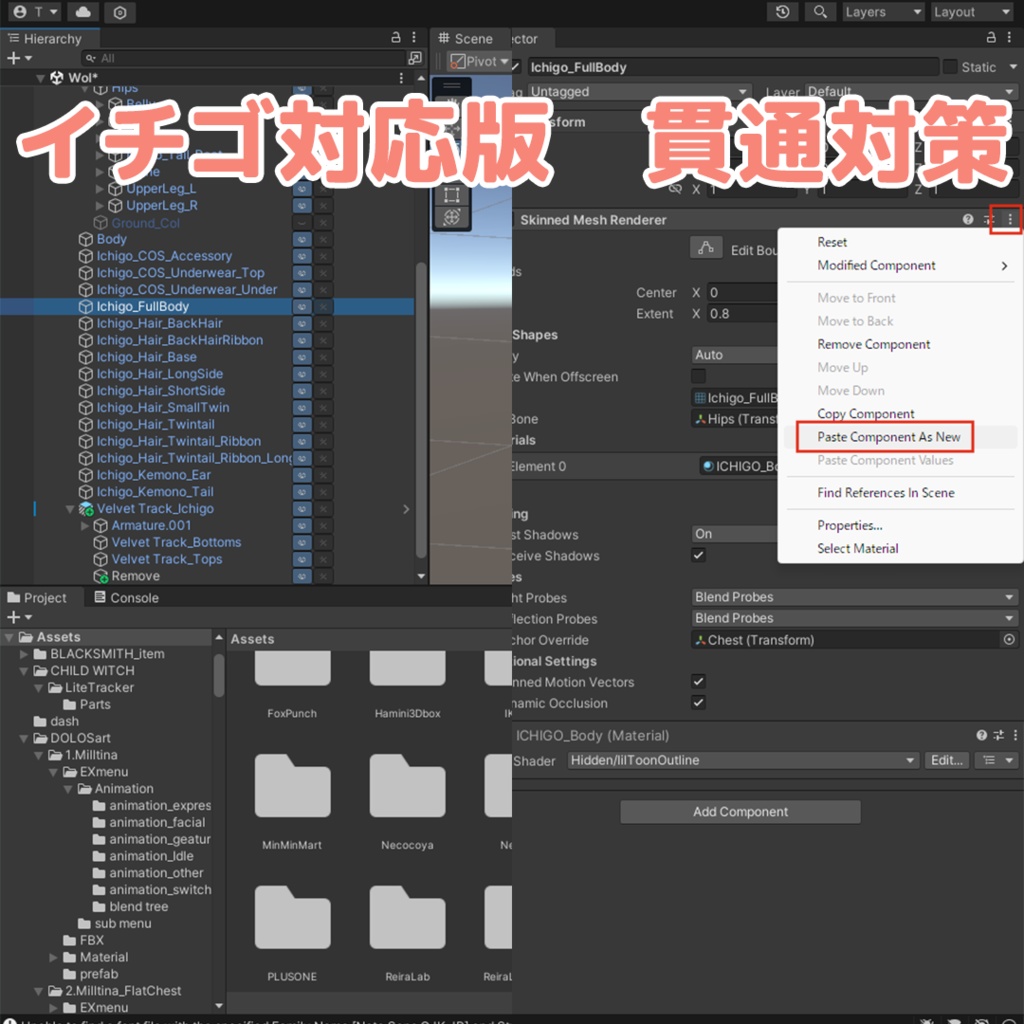Toggle visibility of Ichigo_Kemono_Ear row
The height and width of the screenshot is (1024, 1024).
[302, 475]
